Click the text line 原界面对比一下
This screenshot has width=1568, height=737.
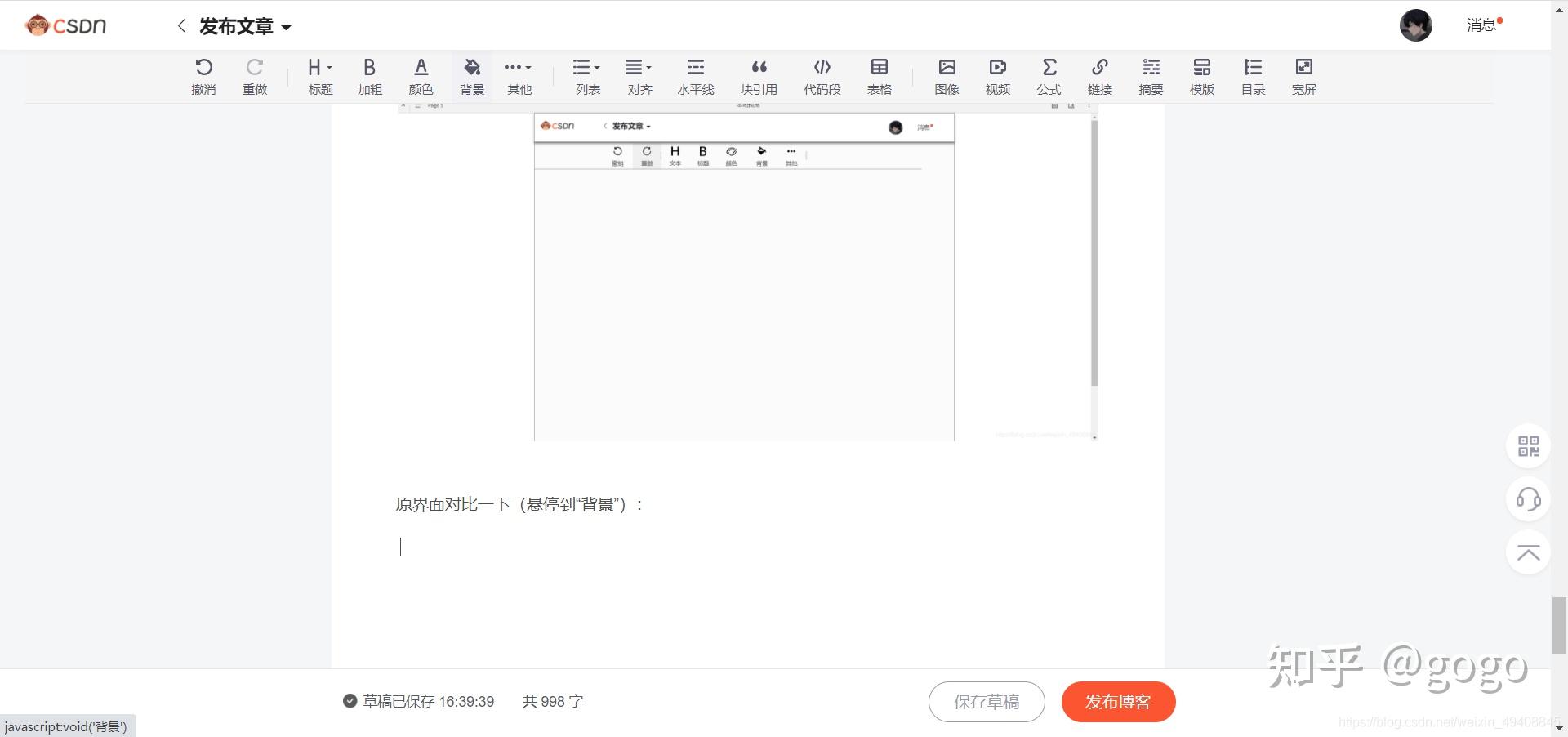pyautogui.click(x=519, y=505)
